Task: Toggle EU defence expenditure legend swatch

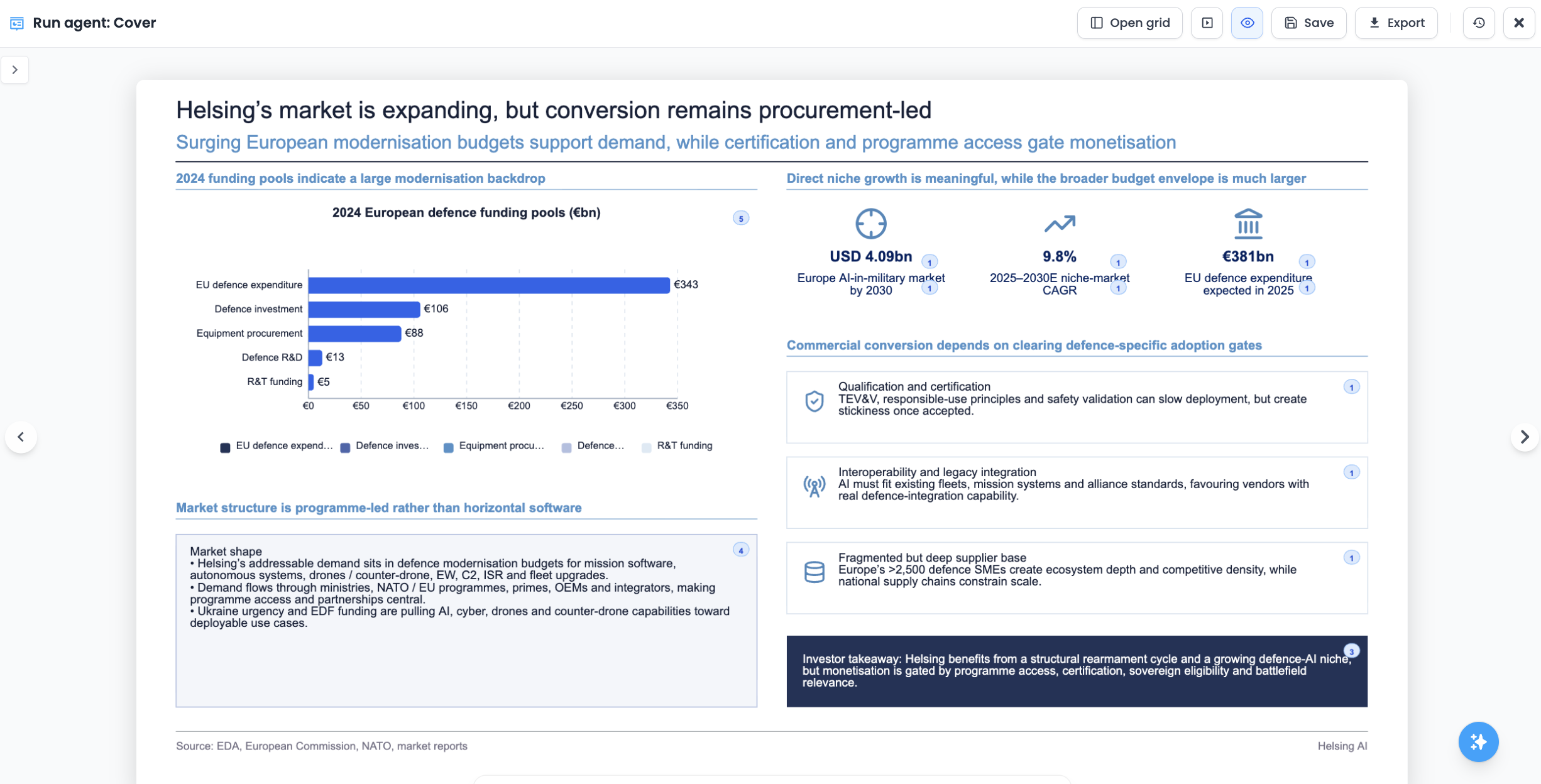Action: (225, 447)
